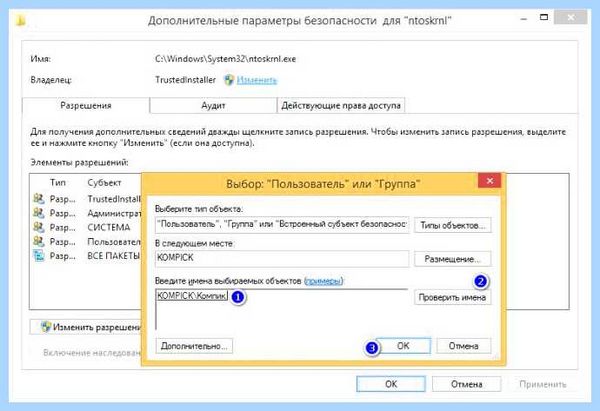Click OK in the security settings window
Viewport: 600px width, 411px height.
[391, 384]
